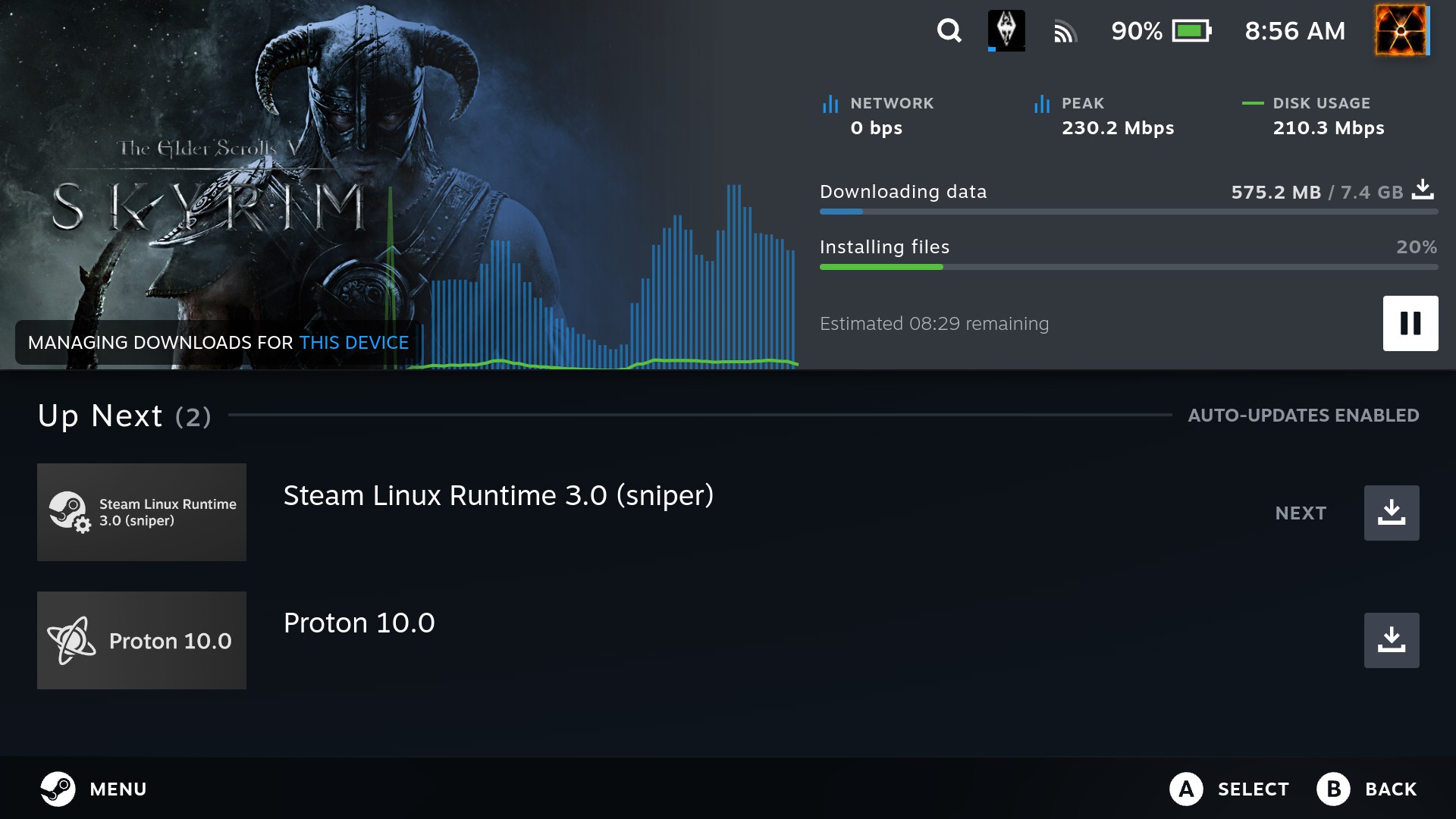This screenshot has width=1456, height=819.
Task: Click the 230.2 Mbps peak value
Action: tap(1118, 128)
